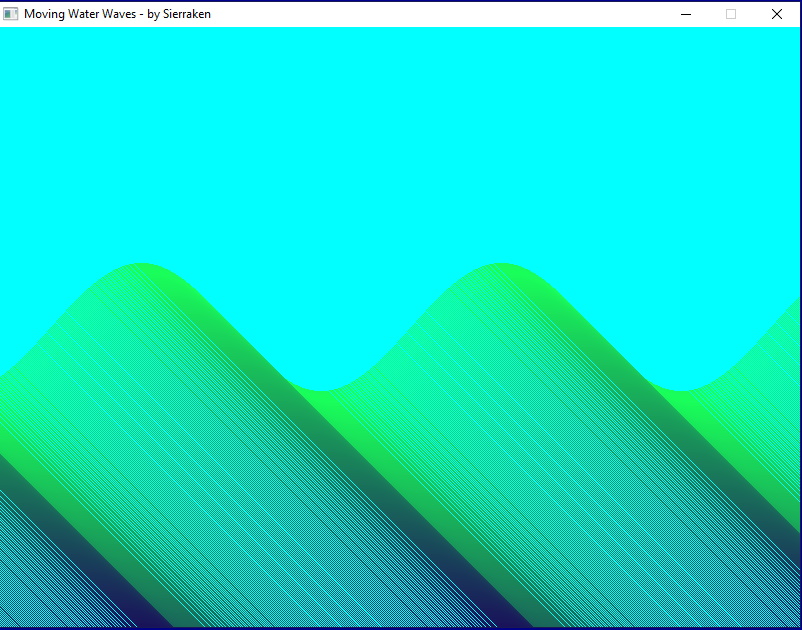Click the open cyan sky above the waves
Viewport: 802px width, 630px height.
pos(400,140)
